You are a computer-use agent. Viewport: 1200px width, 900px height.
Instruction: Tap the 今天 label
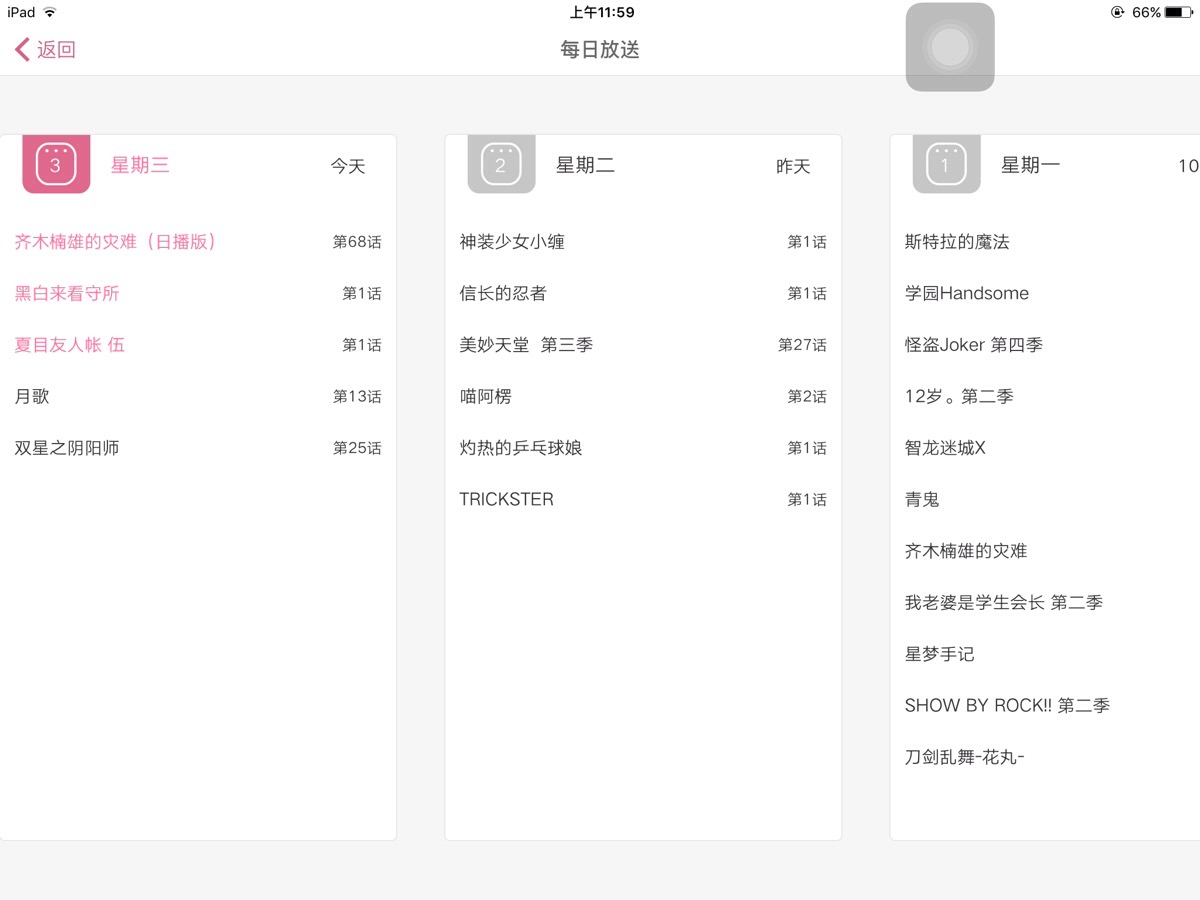(x=348, y=166)
